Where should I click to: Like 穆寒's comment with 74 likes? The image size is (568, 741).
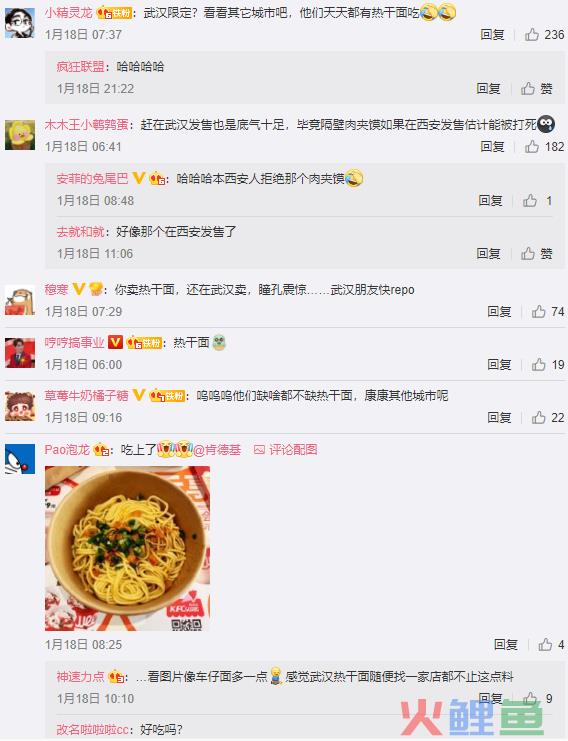548,311
